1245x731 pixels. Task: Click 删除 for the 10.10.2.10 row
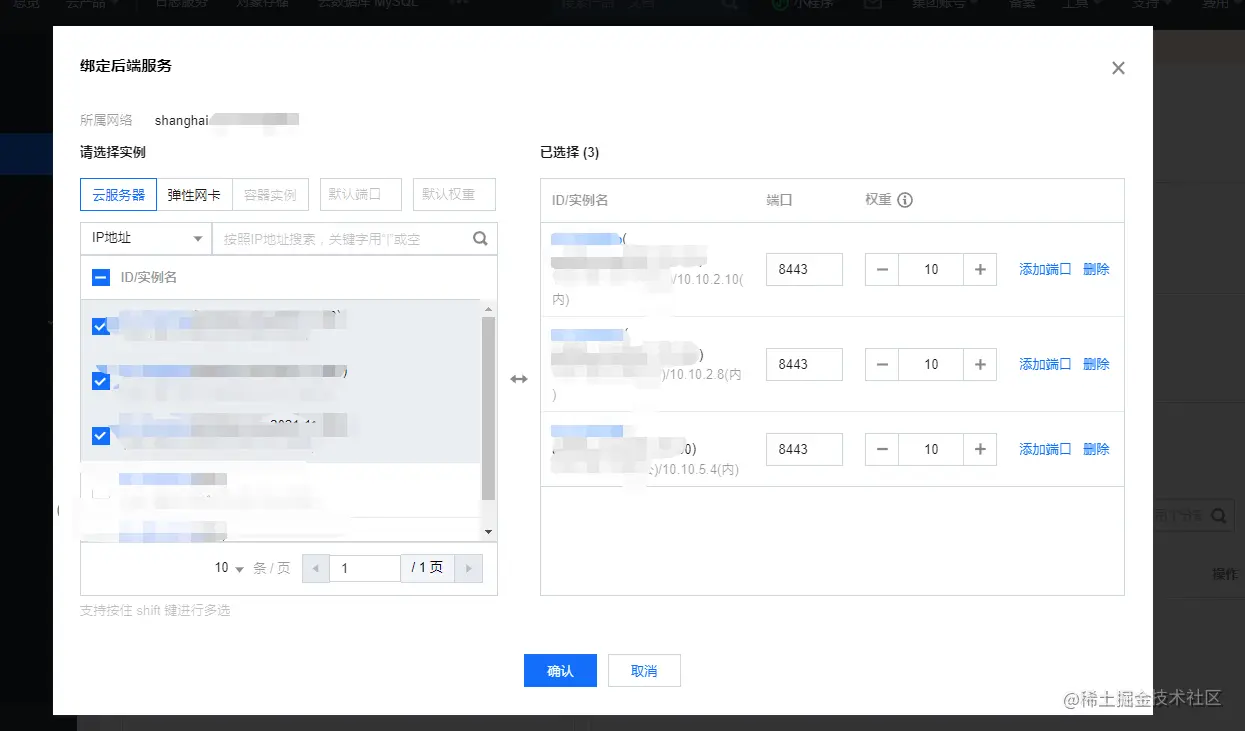[1096, 269]
